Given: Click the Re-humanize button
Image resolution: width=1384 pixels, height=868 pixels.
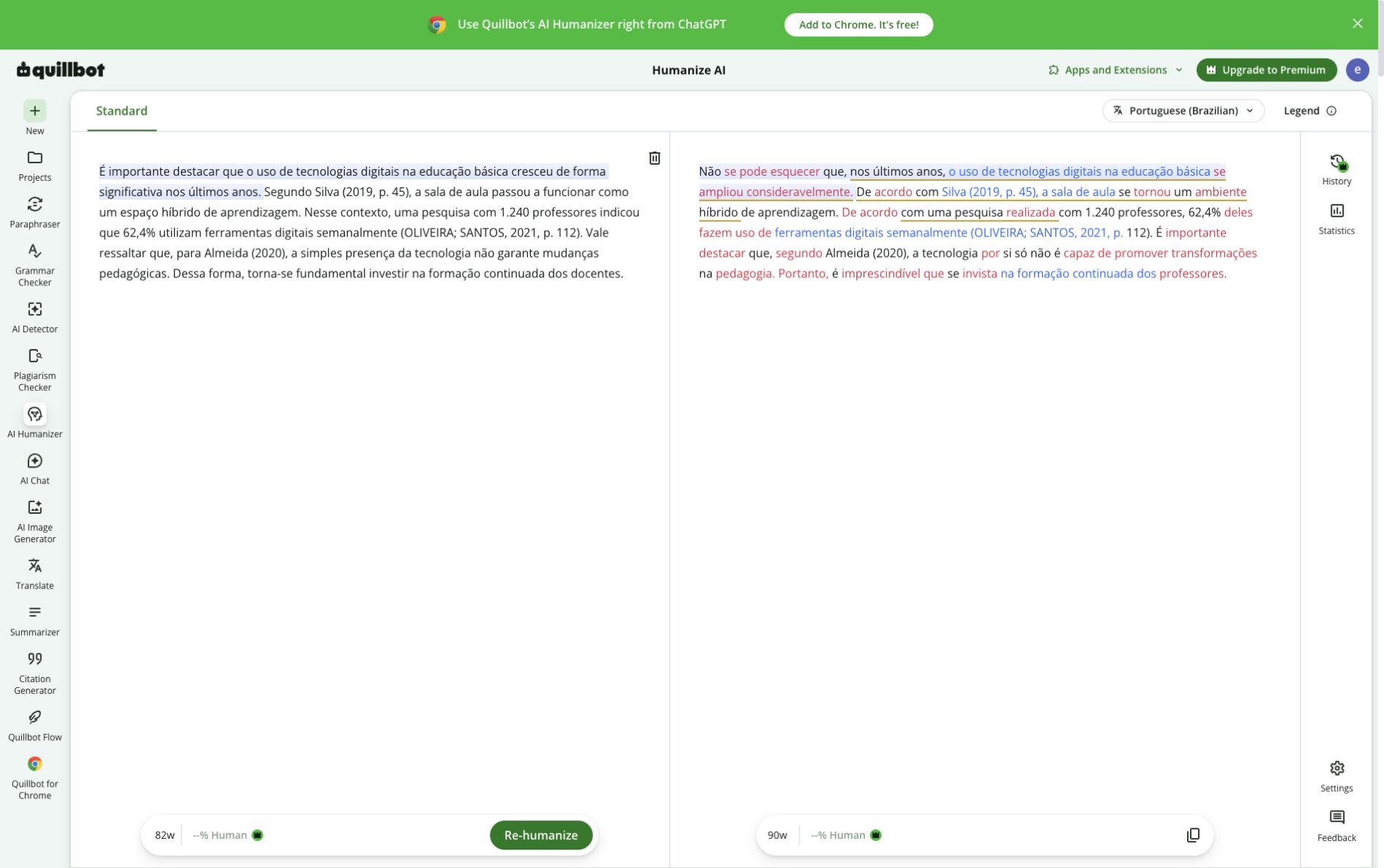Looking at the screenshot, I should point(540,835).
